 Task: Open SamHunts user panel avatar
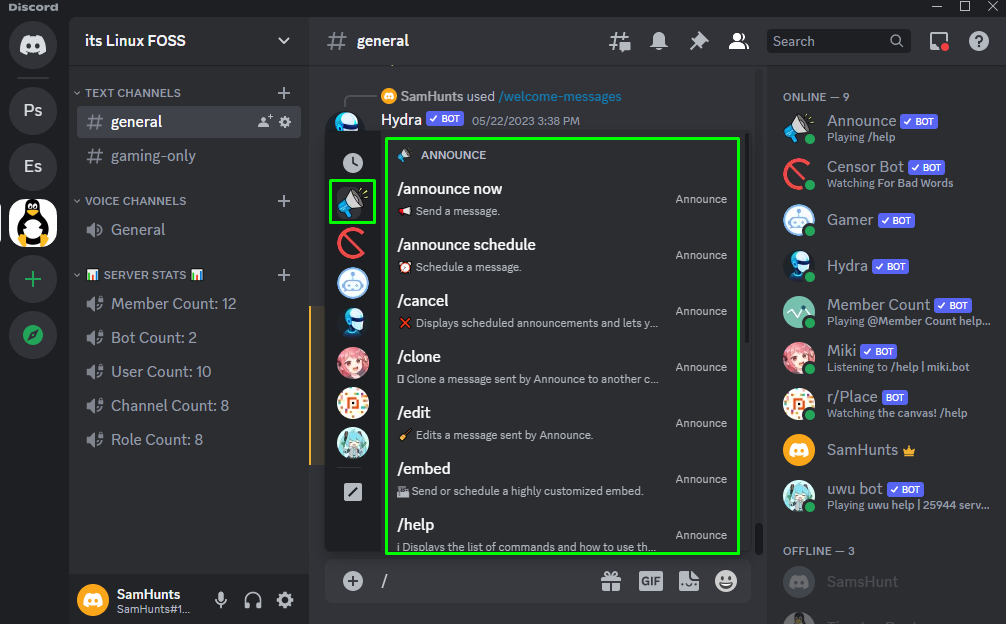coord(93,600)
